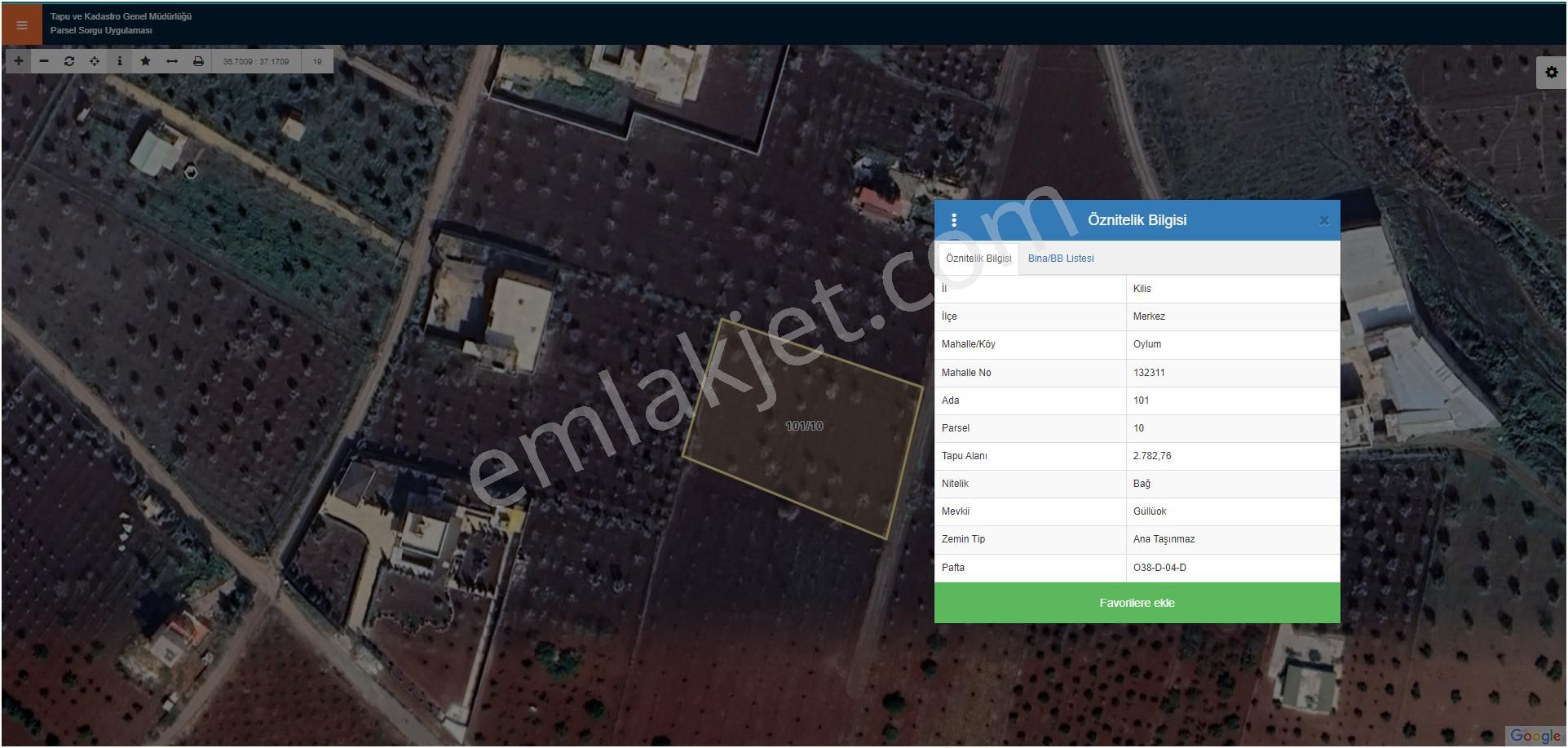The width and height of the screenshot is (1568, 748).
Task: Click Tapu Alanı value 2.782,76
Action: (x=1233, y=456)
